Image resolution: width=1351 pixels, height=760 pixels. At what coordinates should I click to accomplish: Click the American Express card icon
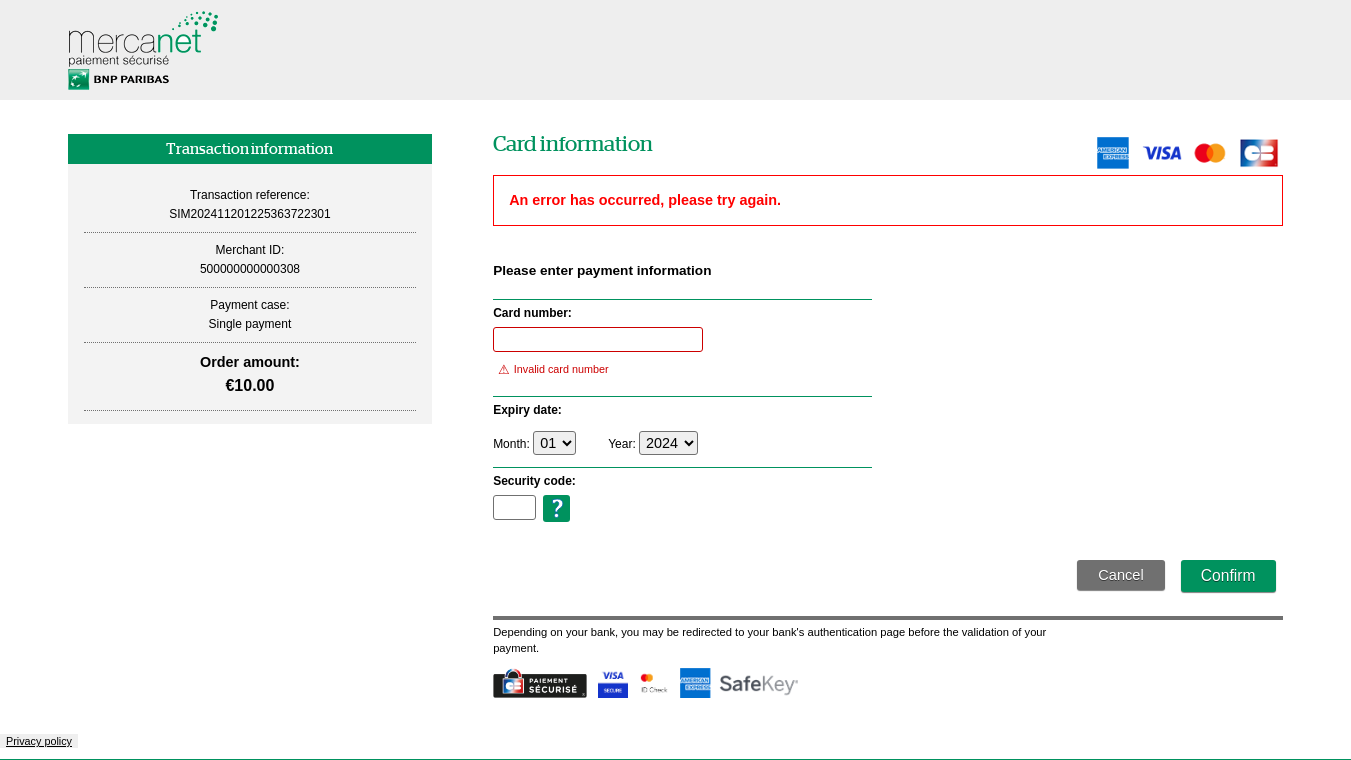1112,153
